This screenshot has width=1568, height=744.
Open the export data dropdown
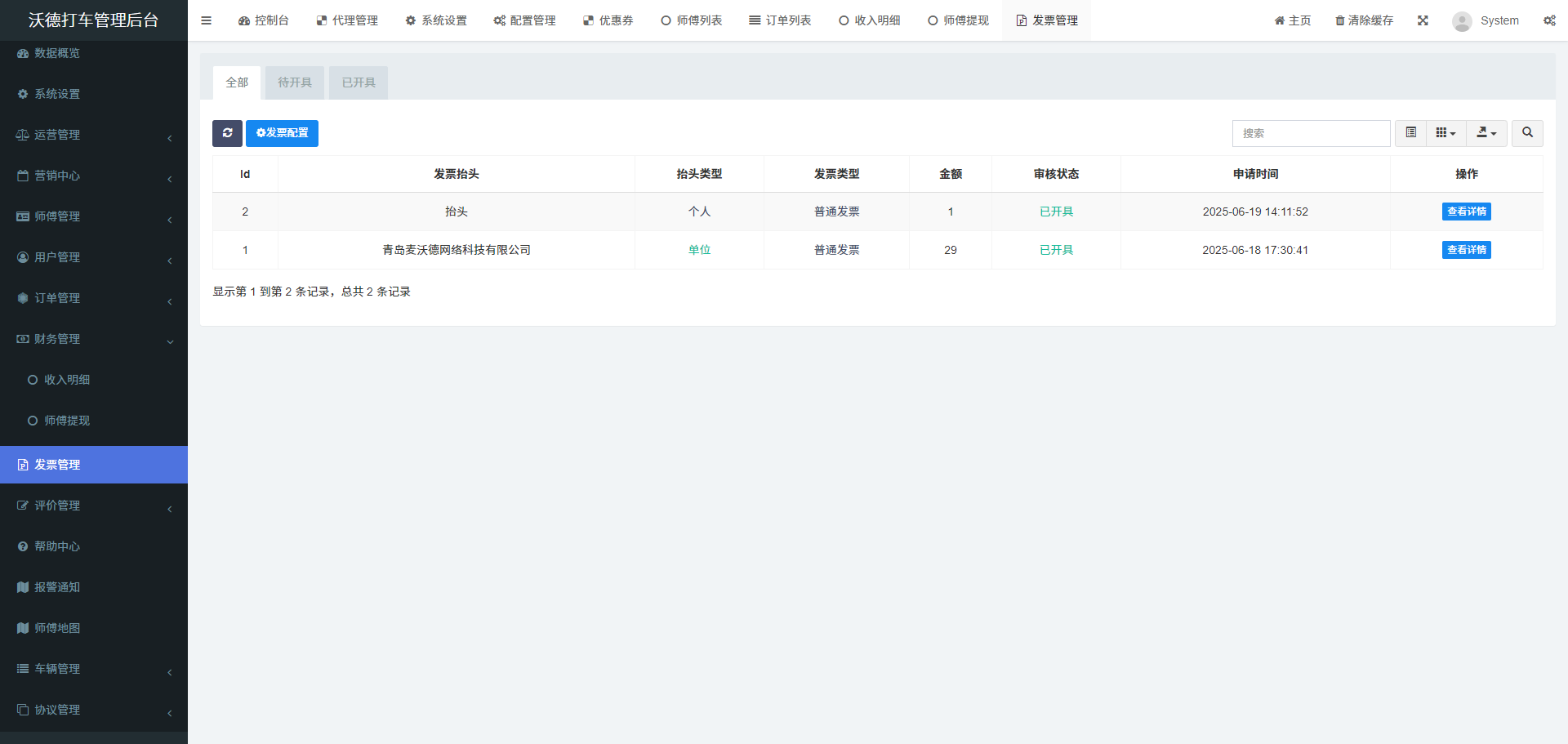click(x=1486, y=133)
